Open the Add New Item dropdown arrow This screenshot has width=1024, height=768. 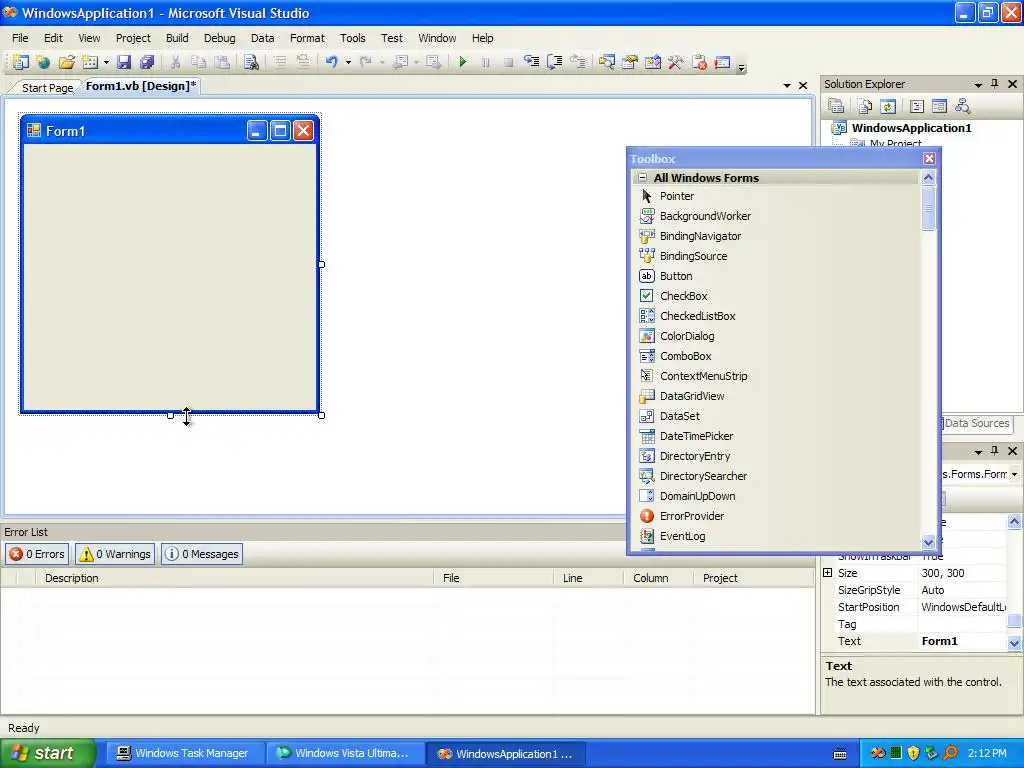click(106, 62)
